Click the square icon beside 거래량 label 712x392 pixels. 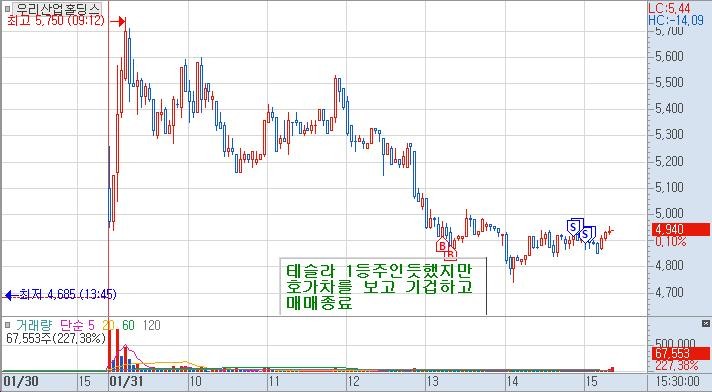pos(7,325)
